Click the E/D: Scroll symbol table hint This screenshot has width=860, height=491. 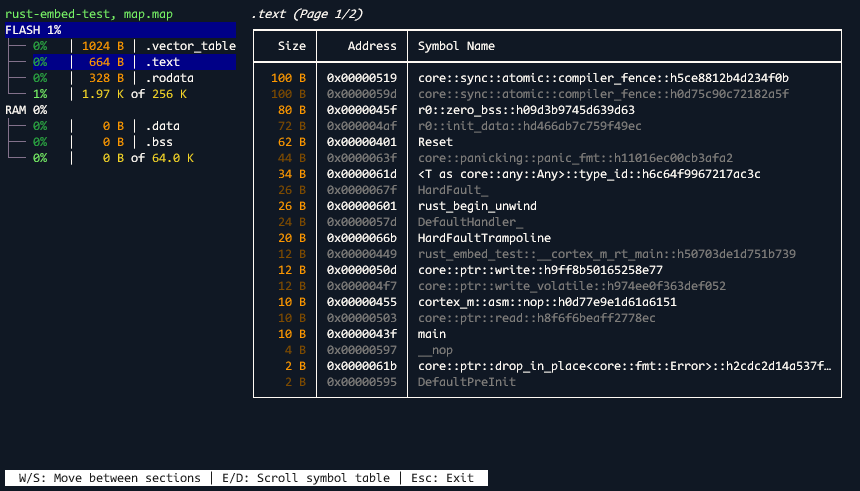(305, 478)
